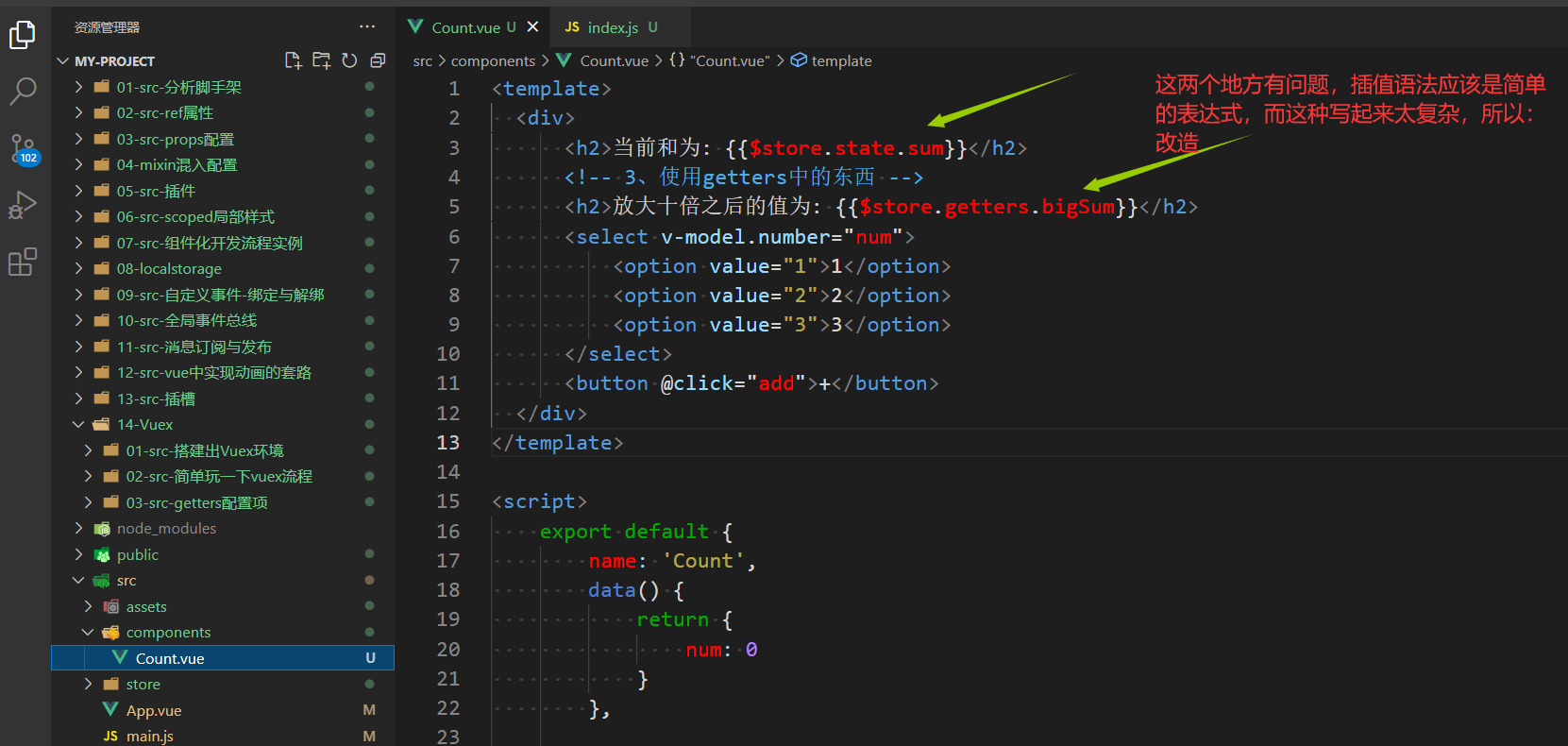This screenshot has width=1568, height=746.
Task: Expand the 06-src-scoped局部样式 folder
Action: (78, 216)
